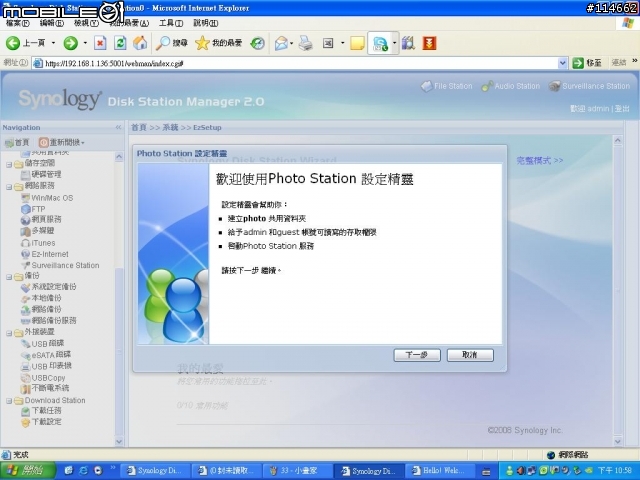Collapse the network services folder node

tap(9, 187)
